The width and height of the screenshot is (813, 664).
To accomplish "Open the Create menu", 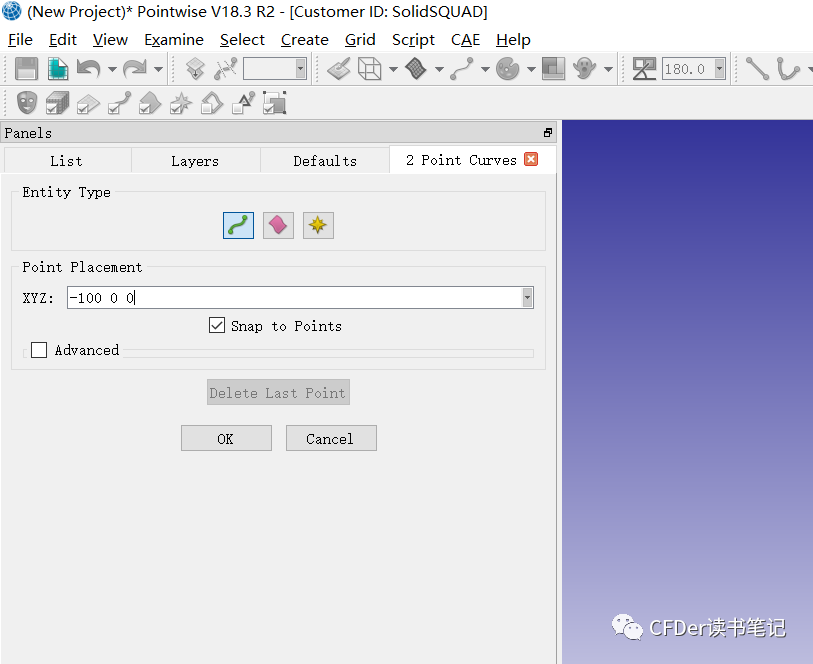I will 305,40.
